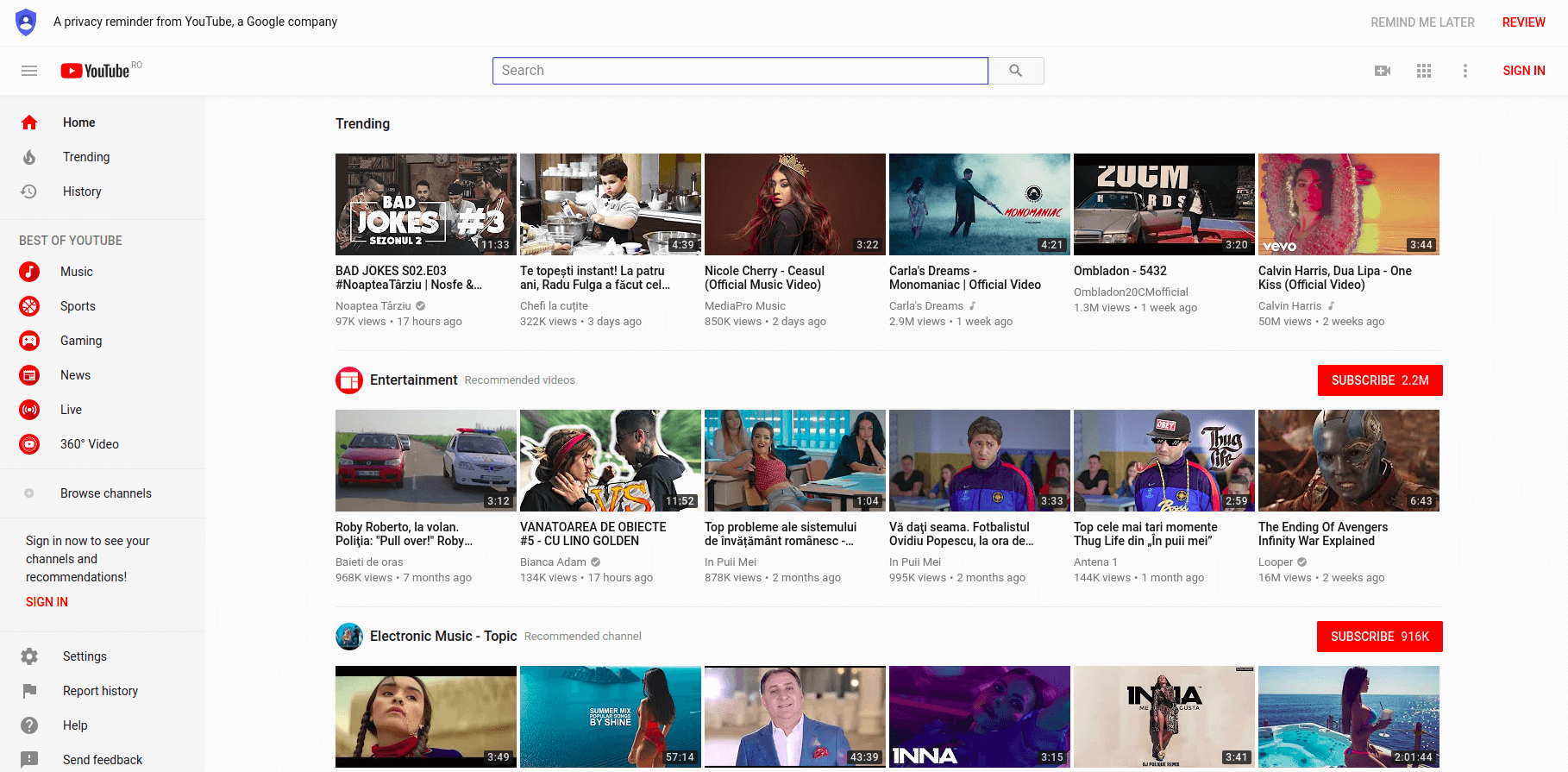This screenshot has width=1568, height=772.
Task: Click the Entertainment channel avatar
Action: [x=349, y=380]
